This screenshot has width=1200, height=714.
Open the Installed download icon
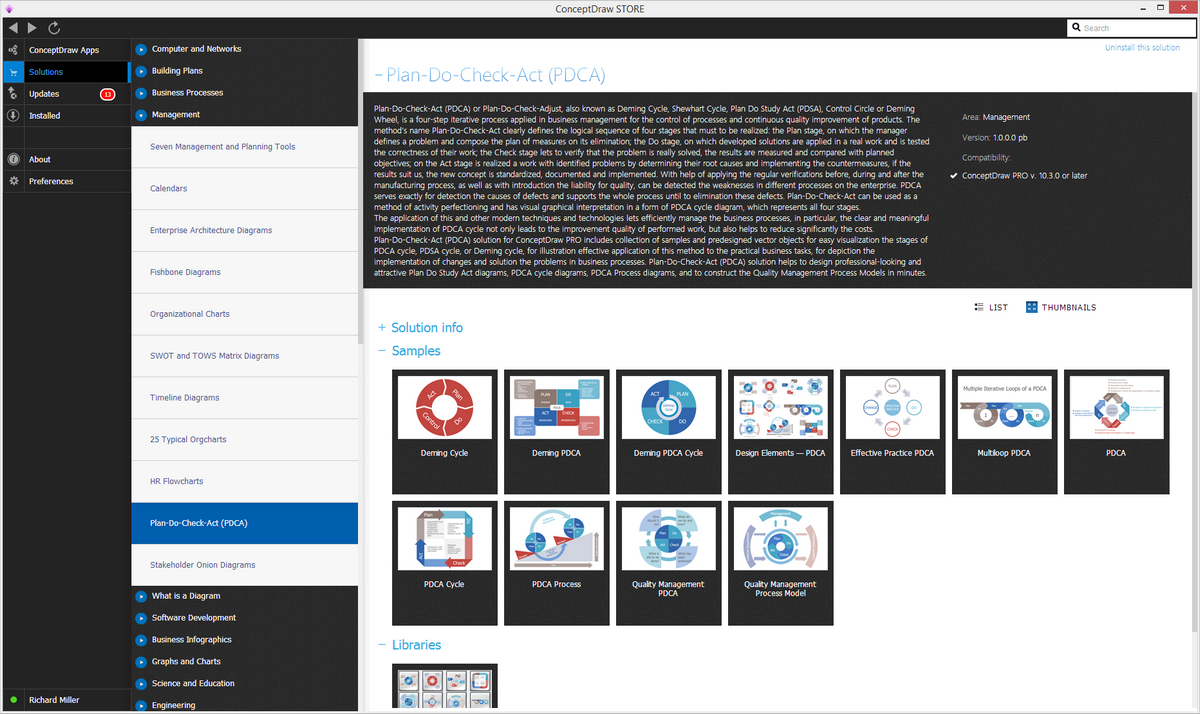tap(12, 116)
